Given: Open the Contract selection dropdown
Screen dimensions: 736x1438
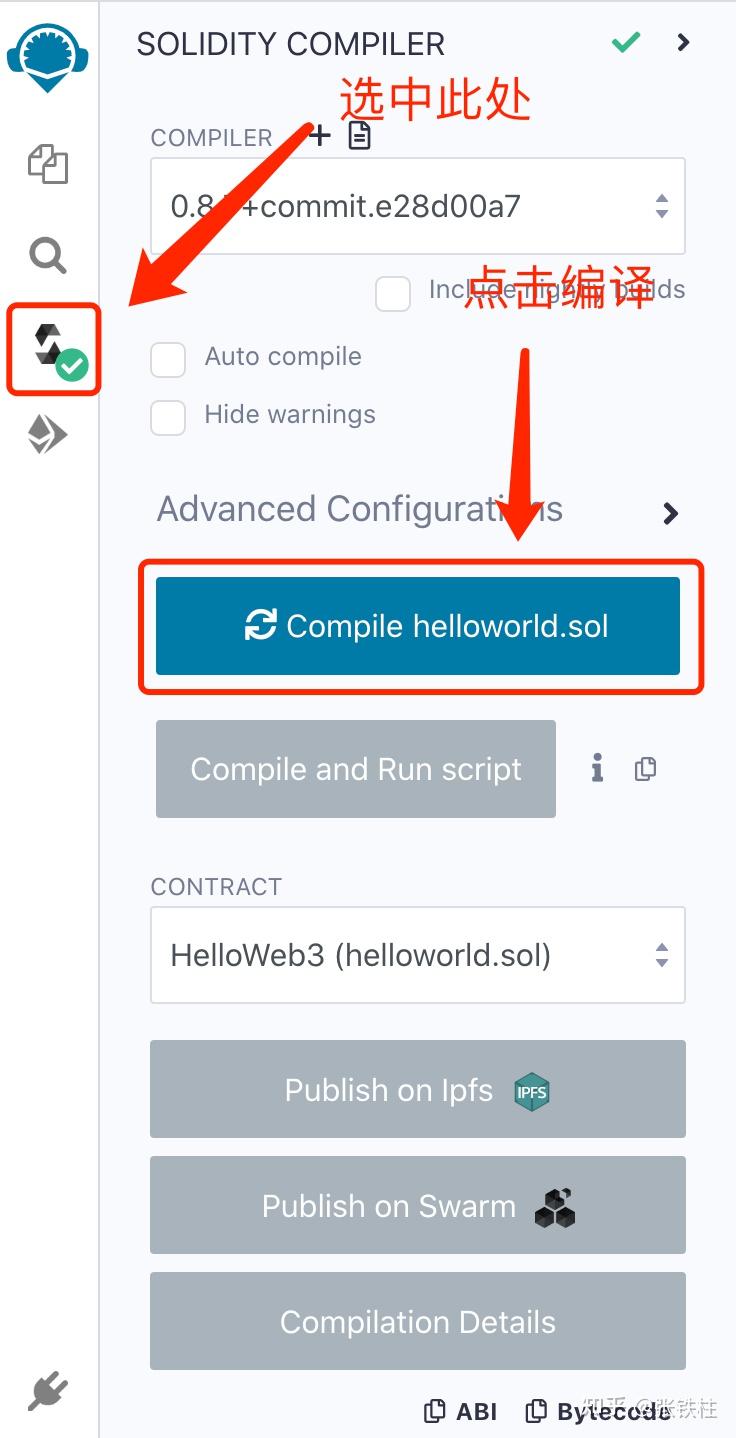Looking at the screenshot, I should point(417,955).
